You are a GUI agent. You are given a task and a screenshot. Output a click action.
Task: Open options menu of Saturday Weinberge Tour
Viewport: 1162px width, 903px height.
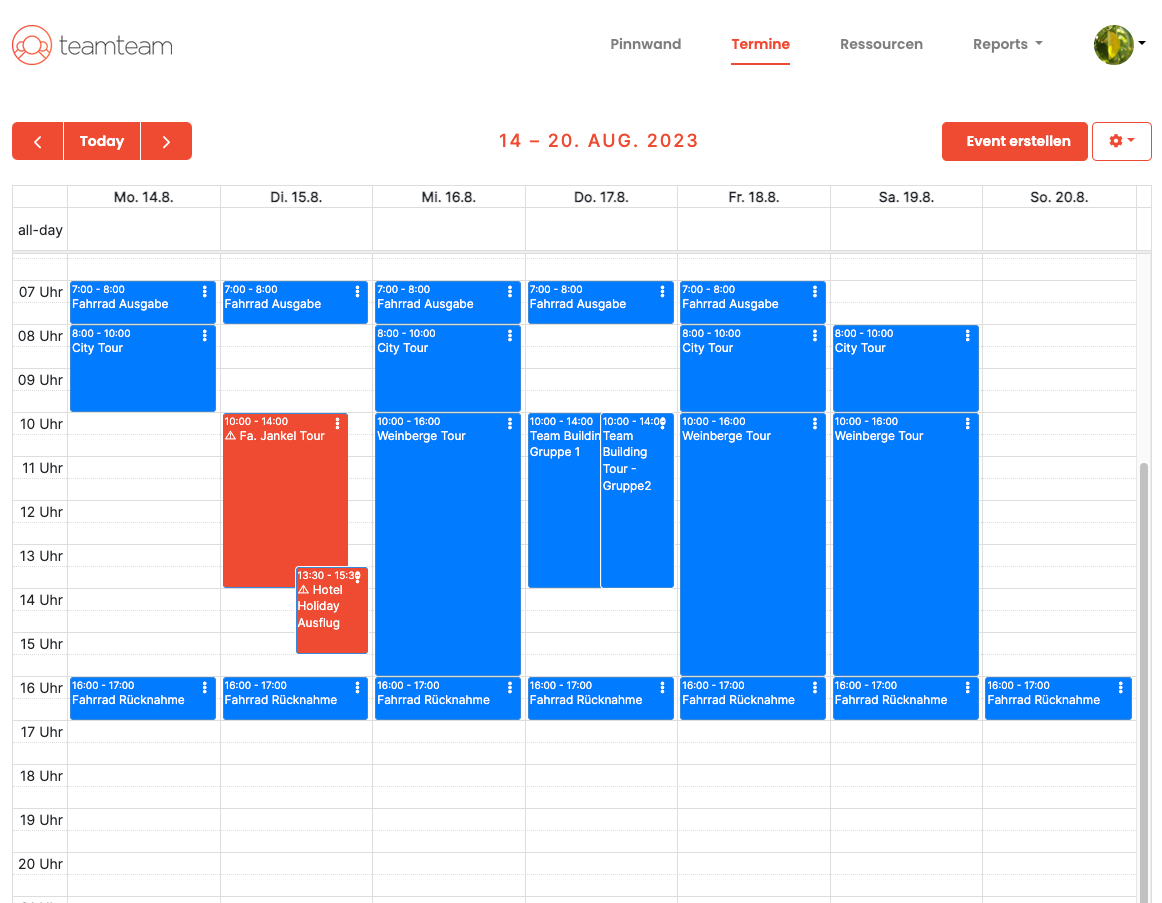968,424
